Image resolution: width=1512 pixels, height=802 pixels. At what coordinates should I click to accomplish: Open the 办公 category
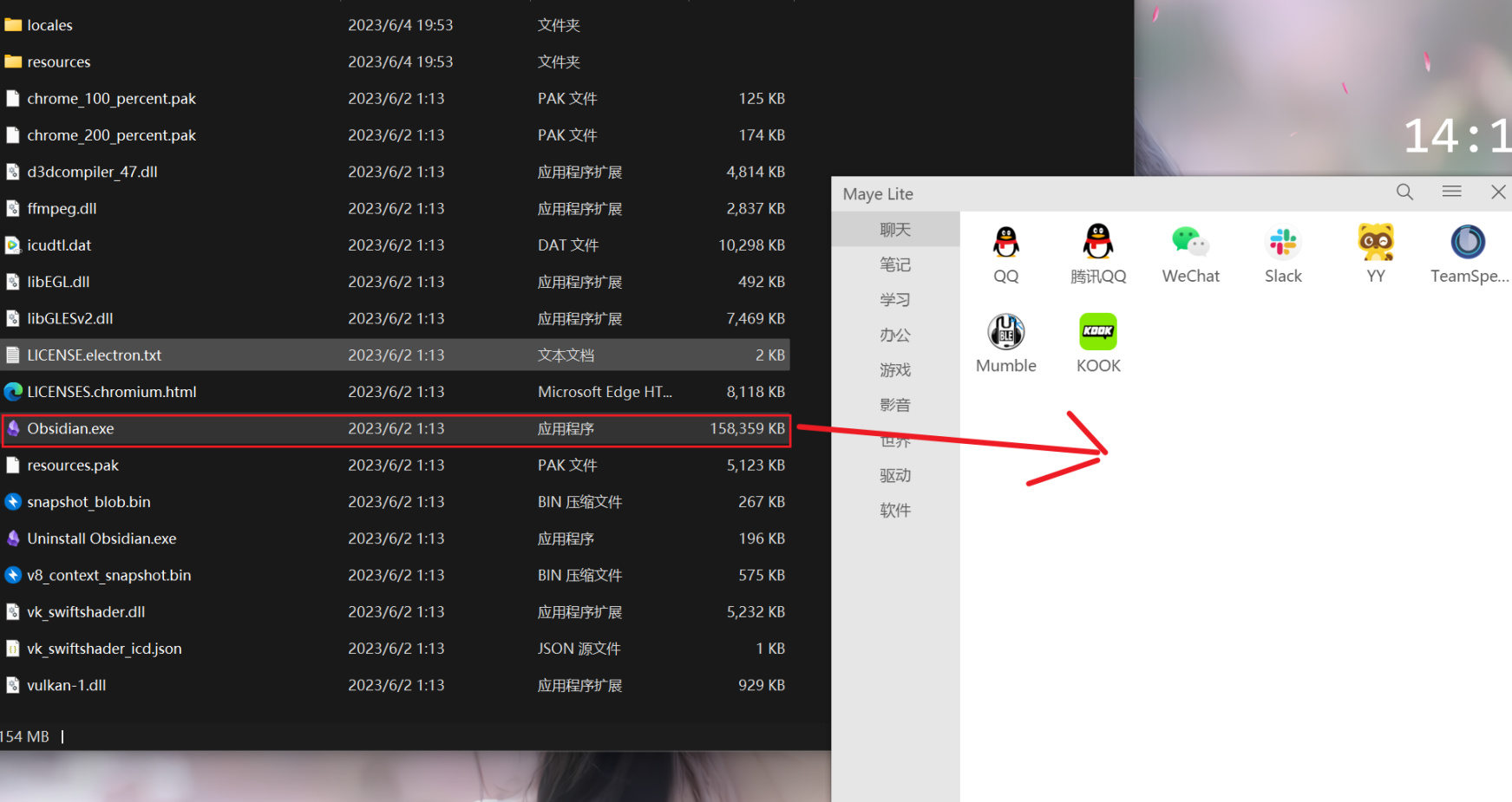tap(895, 335)
